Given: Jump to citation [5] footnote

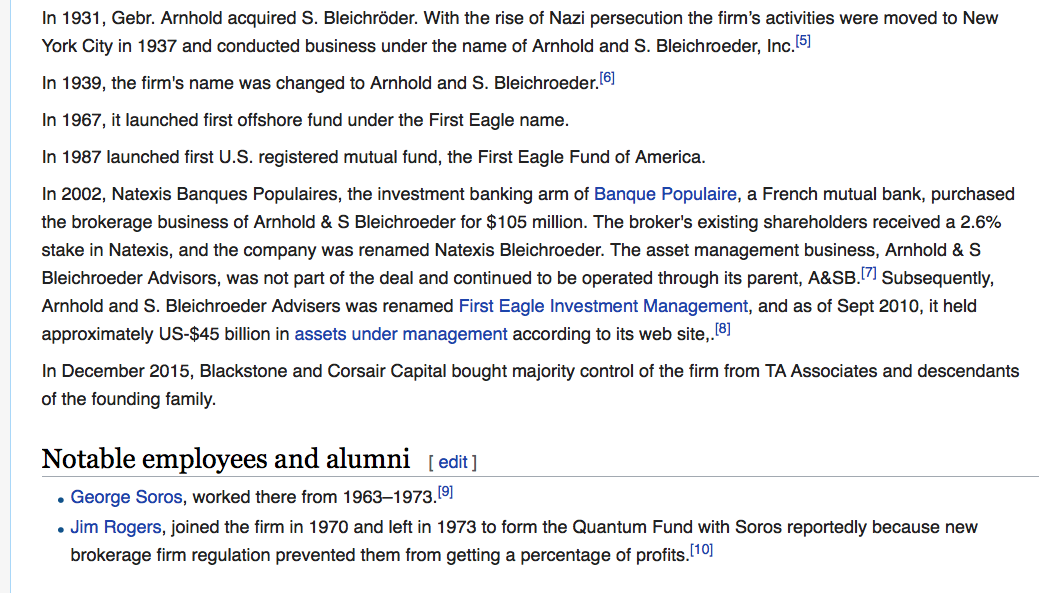Looking at the screenshot, I should tap(802, 41).
